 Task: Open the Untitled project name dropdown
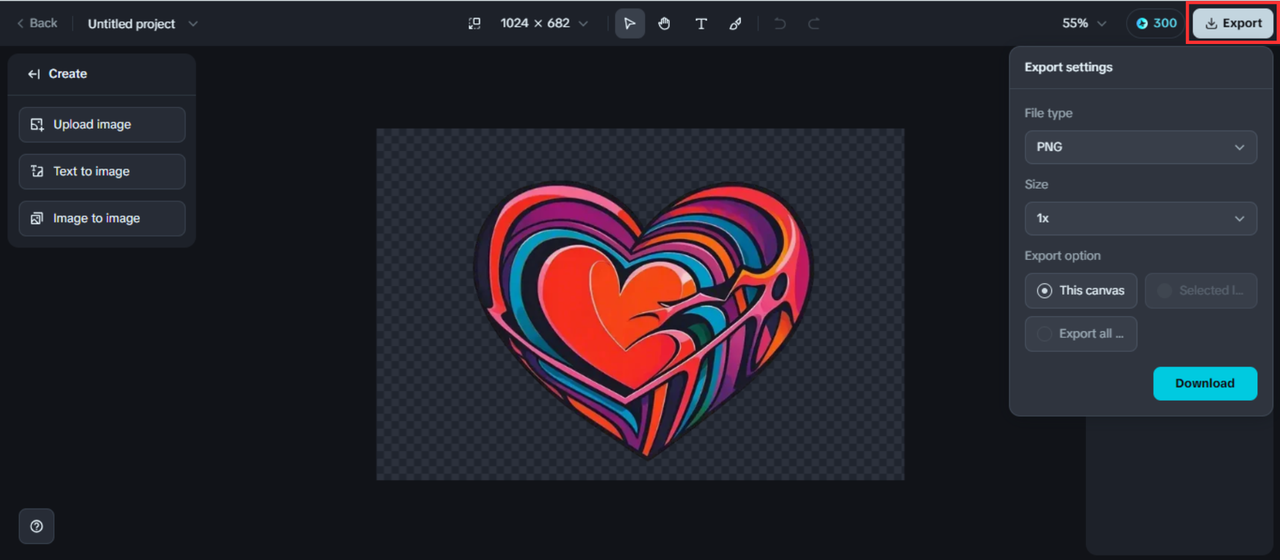point(143,23)
